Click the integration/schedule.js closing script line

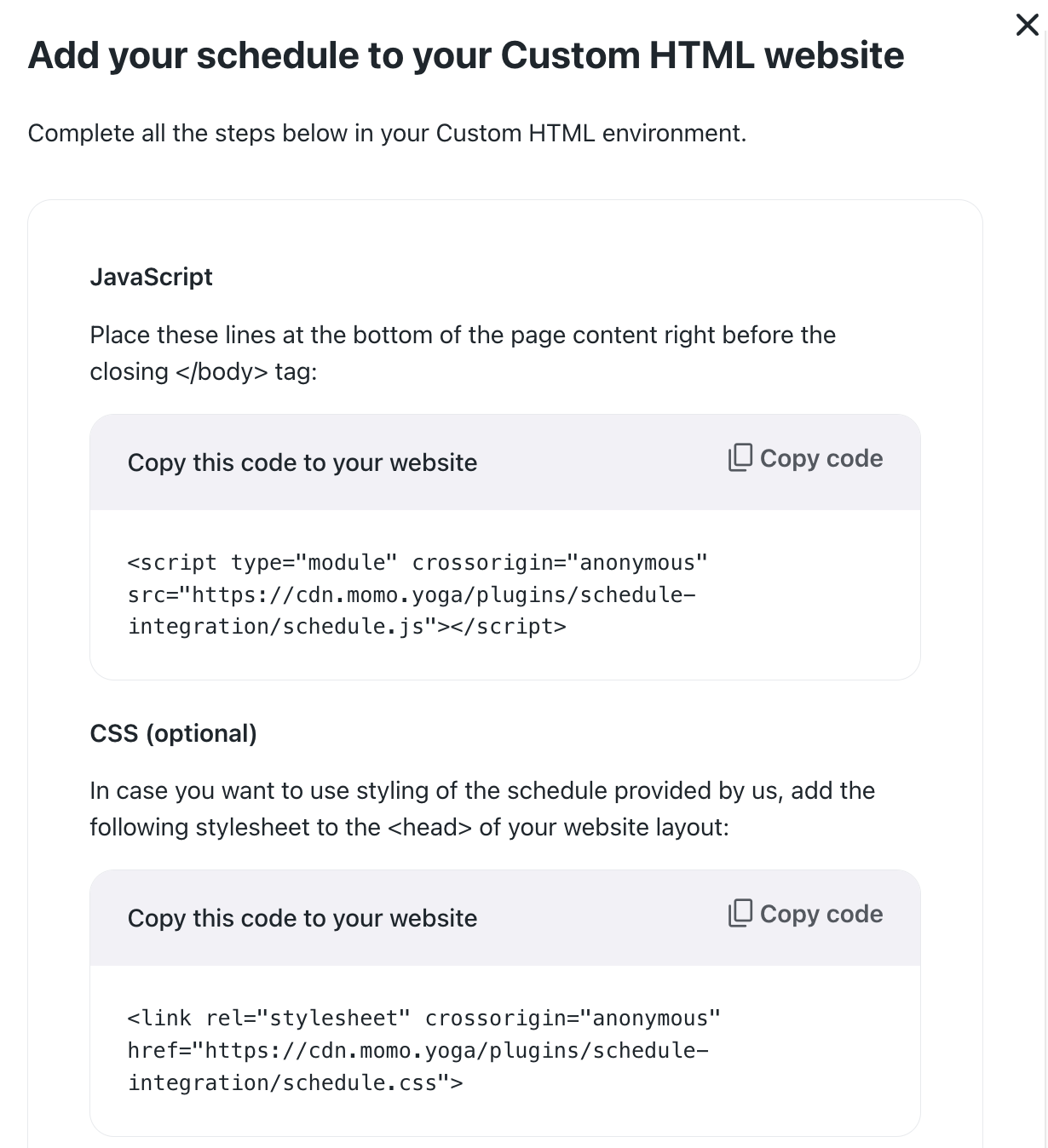[347, 627]
